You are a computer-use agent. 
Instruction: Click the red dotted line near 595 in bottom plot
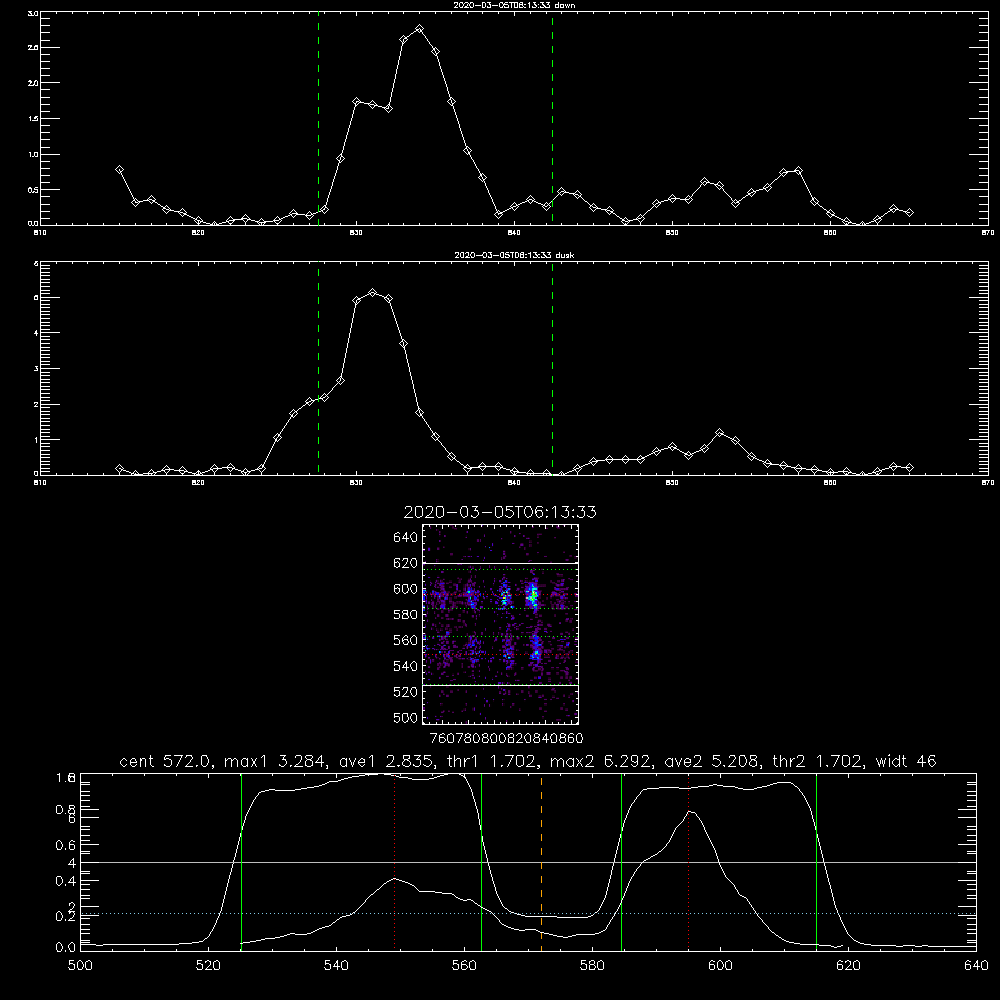click(x=689, y=862)
